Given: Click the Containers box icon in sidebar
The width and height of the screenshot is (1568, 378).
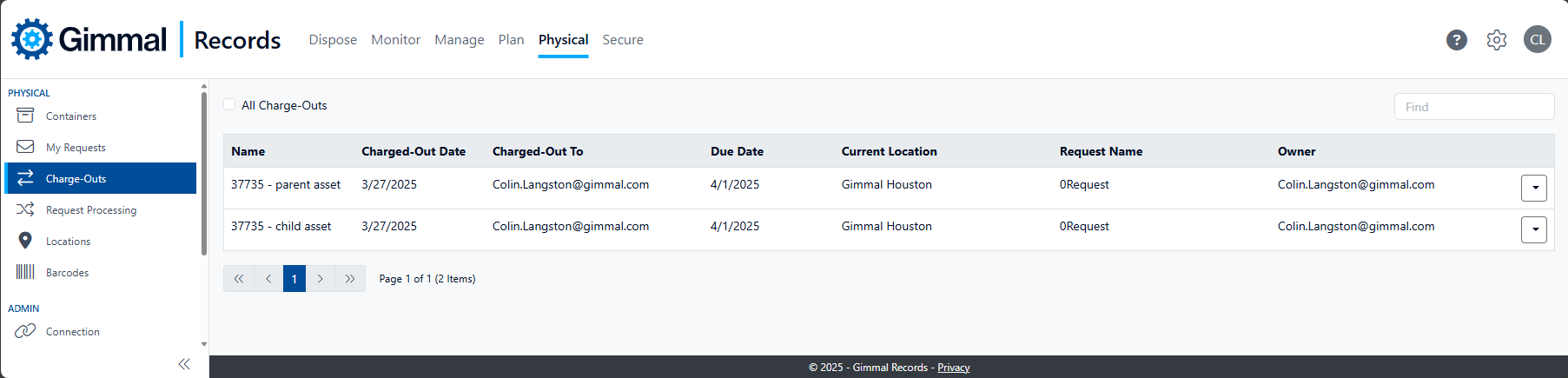Looking at the screenshot, I should point(25,116).
